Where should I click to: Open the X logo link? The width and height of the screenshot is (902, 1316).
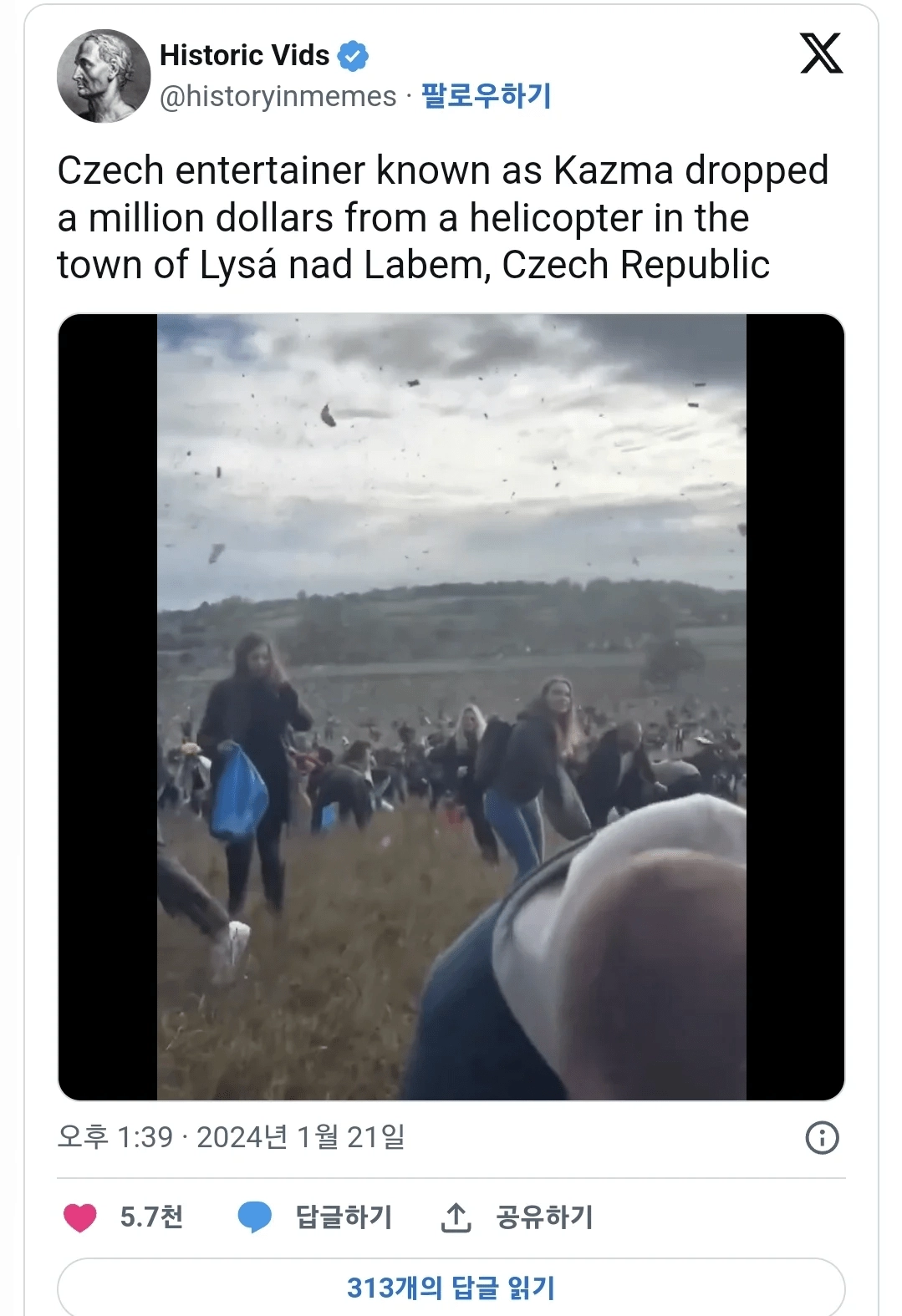tap(822, 53)
